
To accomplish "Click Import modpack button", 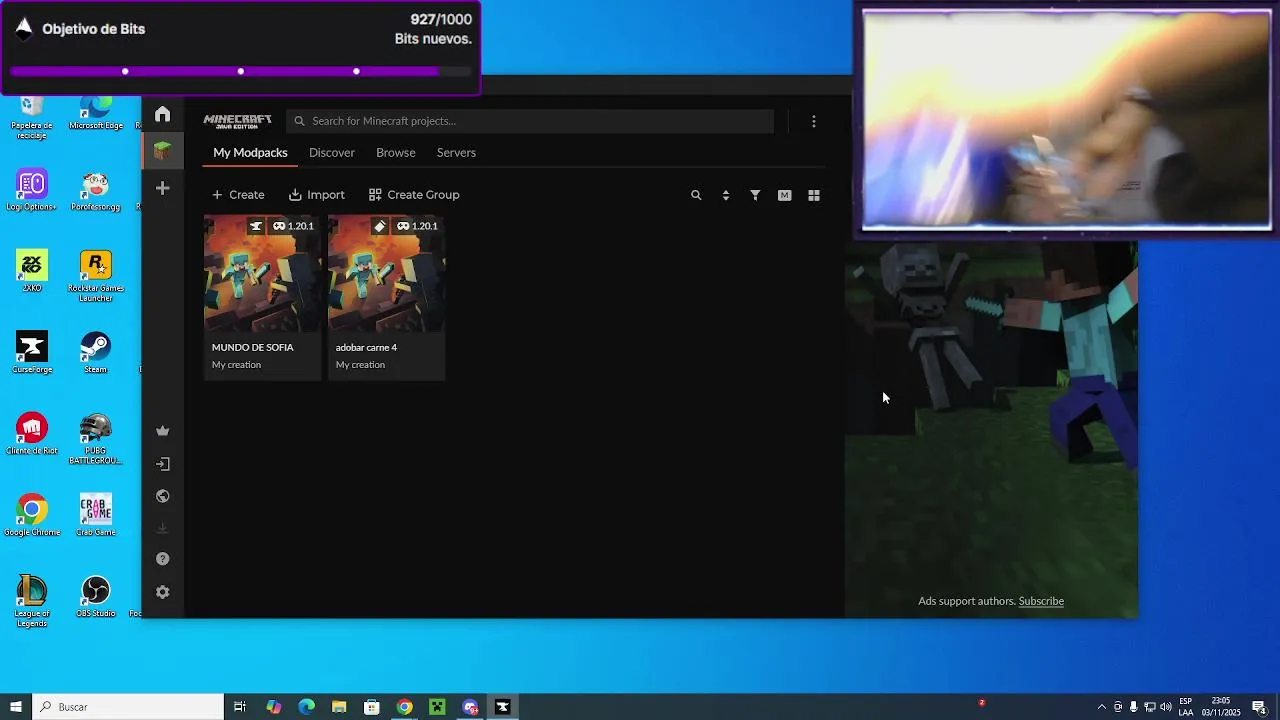I will (x=317, y=195).
